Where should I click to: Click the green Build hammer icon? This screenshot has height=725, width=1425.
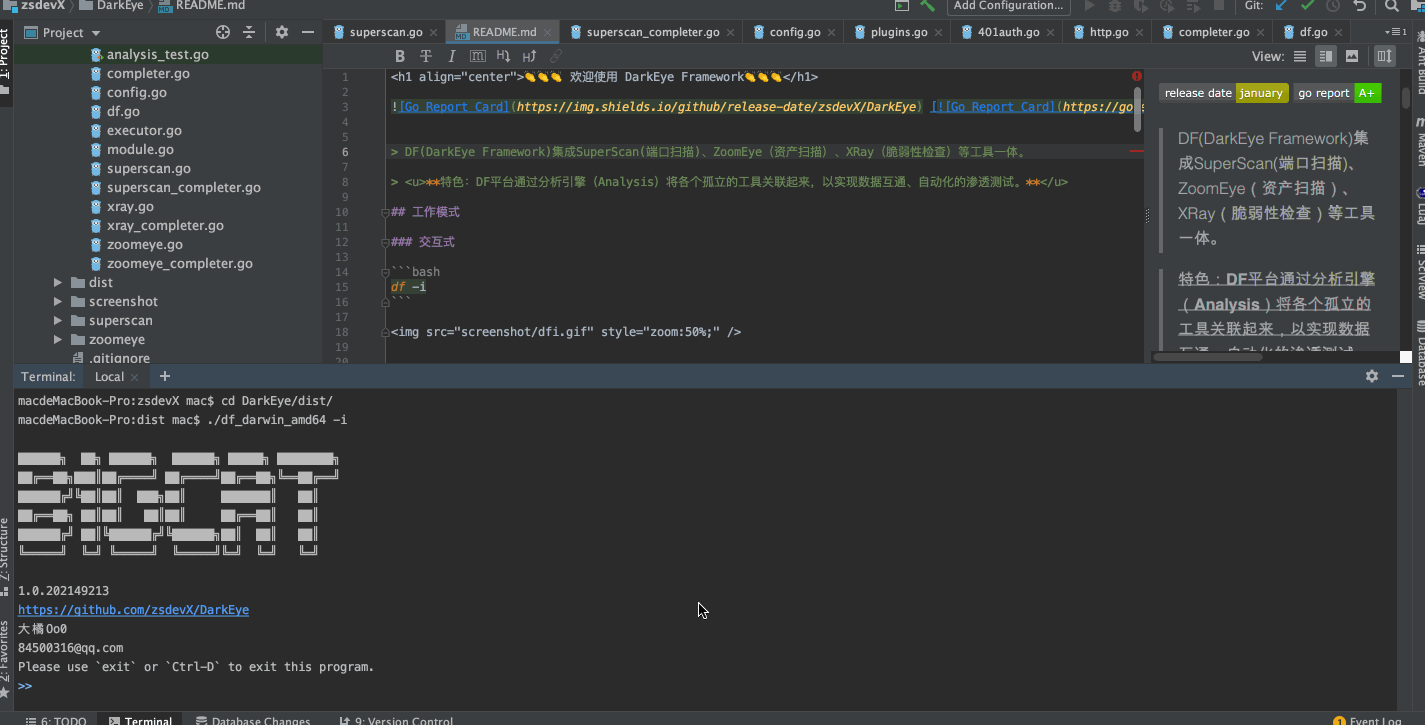click(x=927, y=5)
